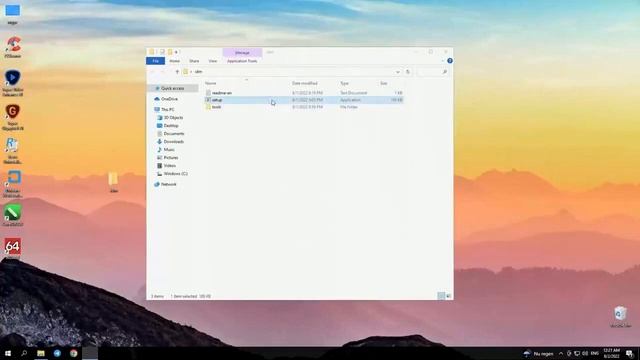Open address bar history dropdown

pos(398,72)
